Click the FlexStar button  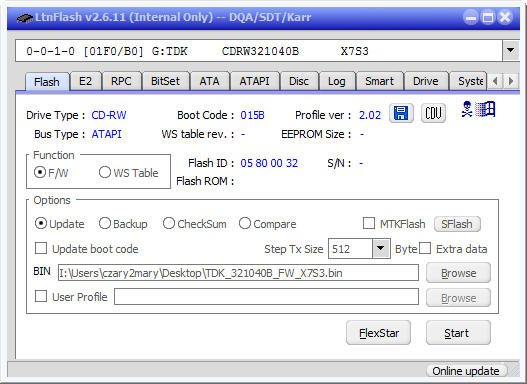point(378,333)
